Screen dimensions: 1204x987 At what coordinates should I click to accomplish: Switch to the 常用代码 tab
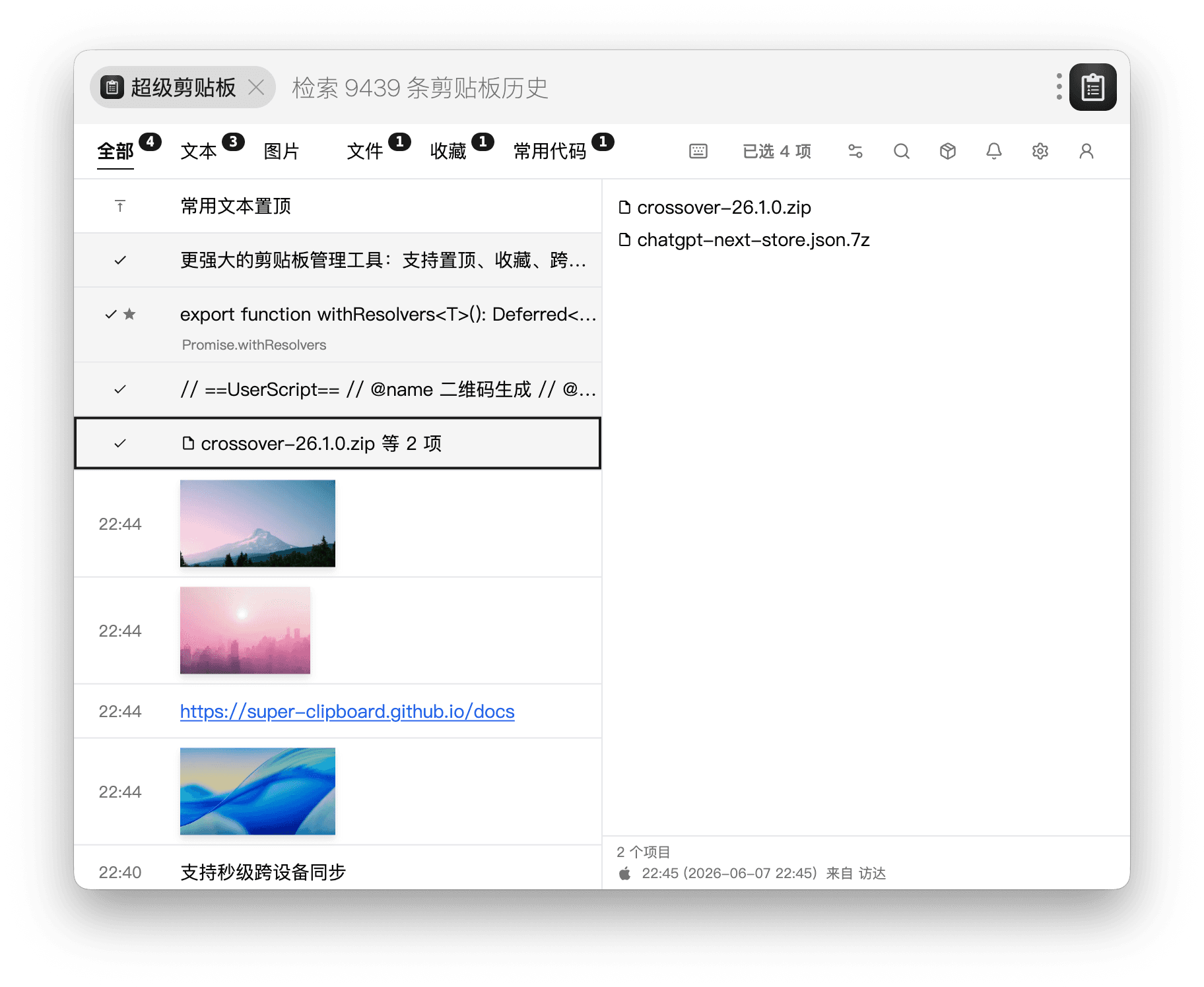click(x=550, y=152)
